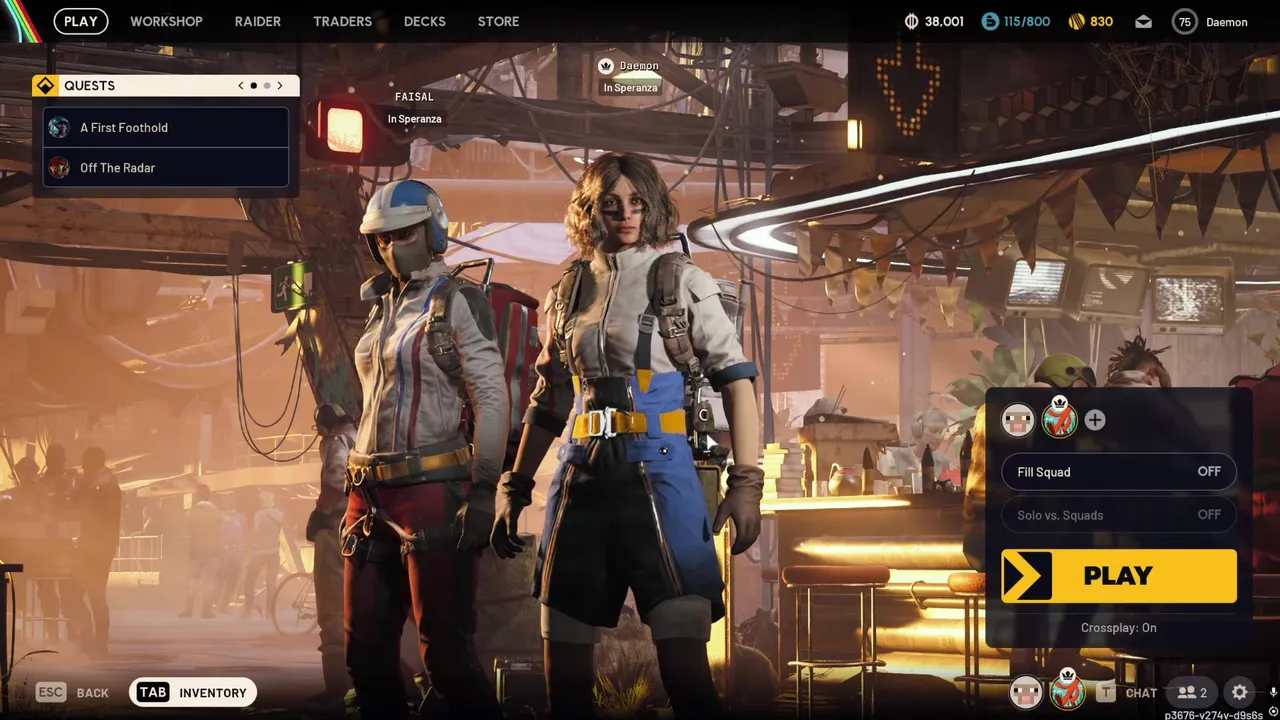Open the Traders tab
The height and width of the screenshot is (720, 1280).
point(342,21)
